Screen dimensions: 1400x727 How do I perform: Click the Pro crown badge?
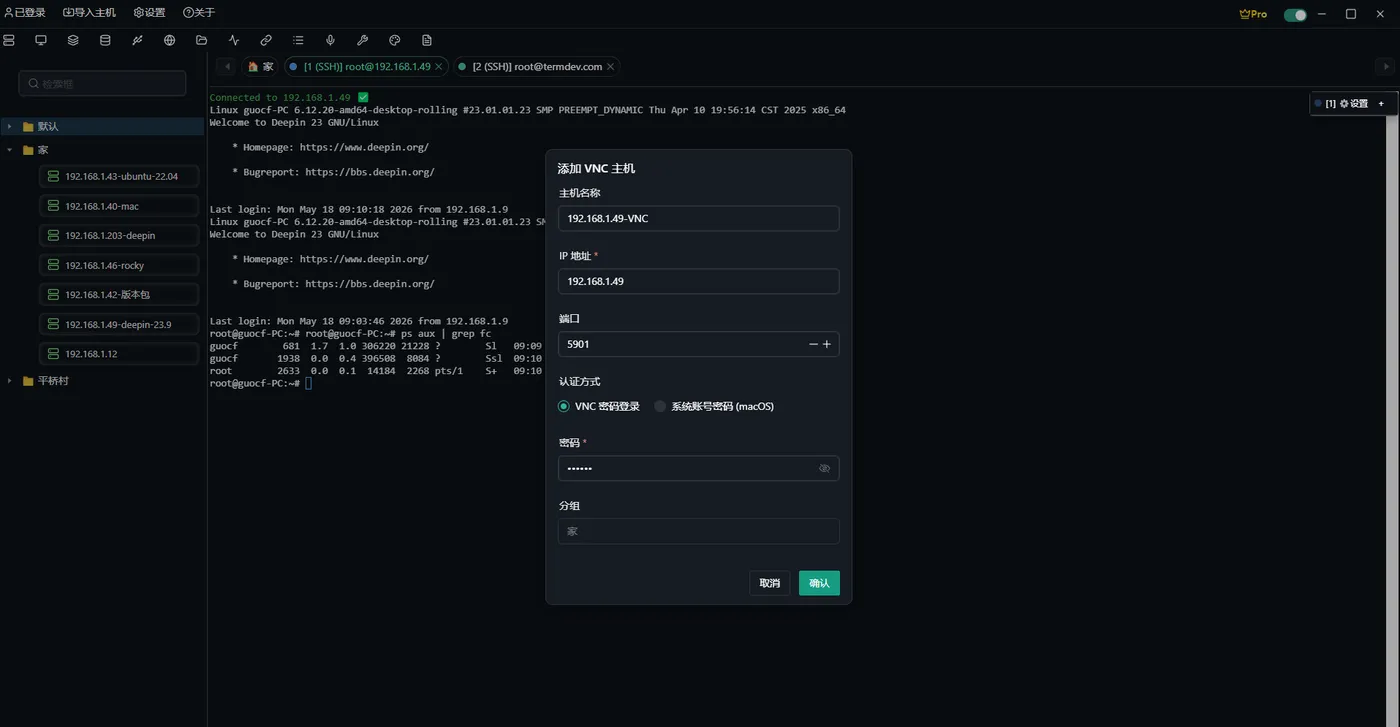1253,14
